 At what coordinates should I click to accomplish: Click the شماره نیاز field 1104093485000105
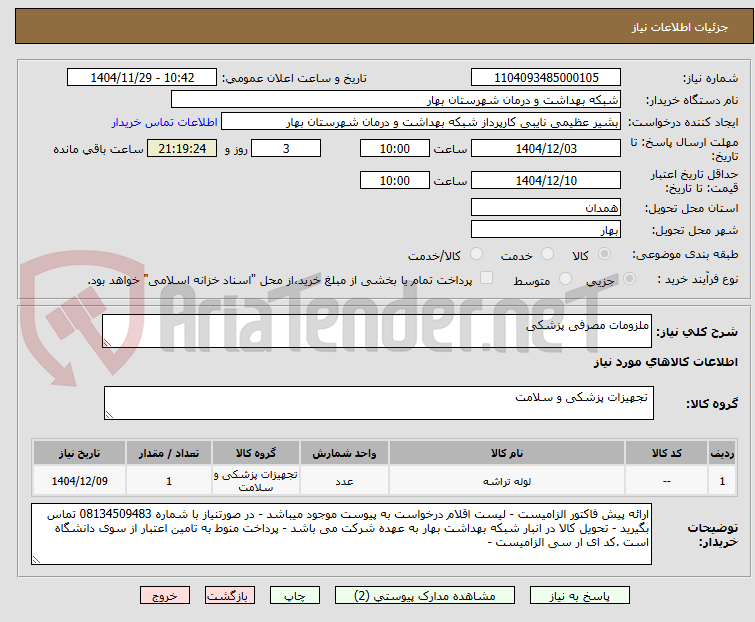[x=546, y=78]
